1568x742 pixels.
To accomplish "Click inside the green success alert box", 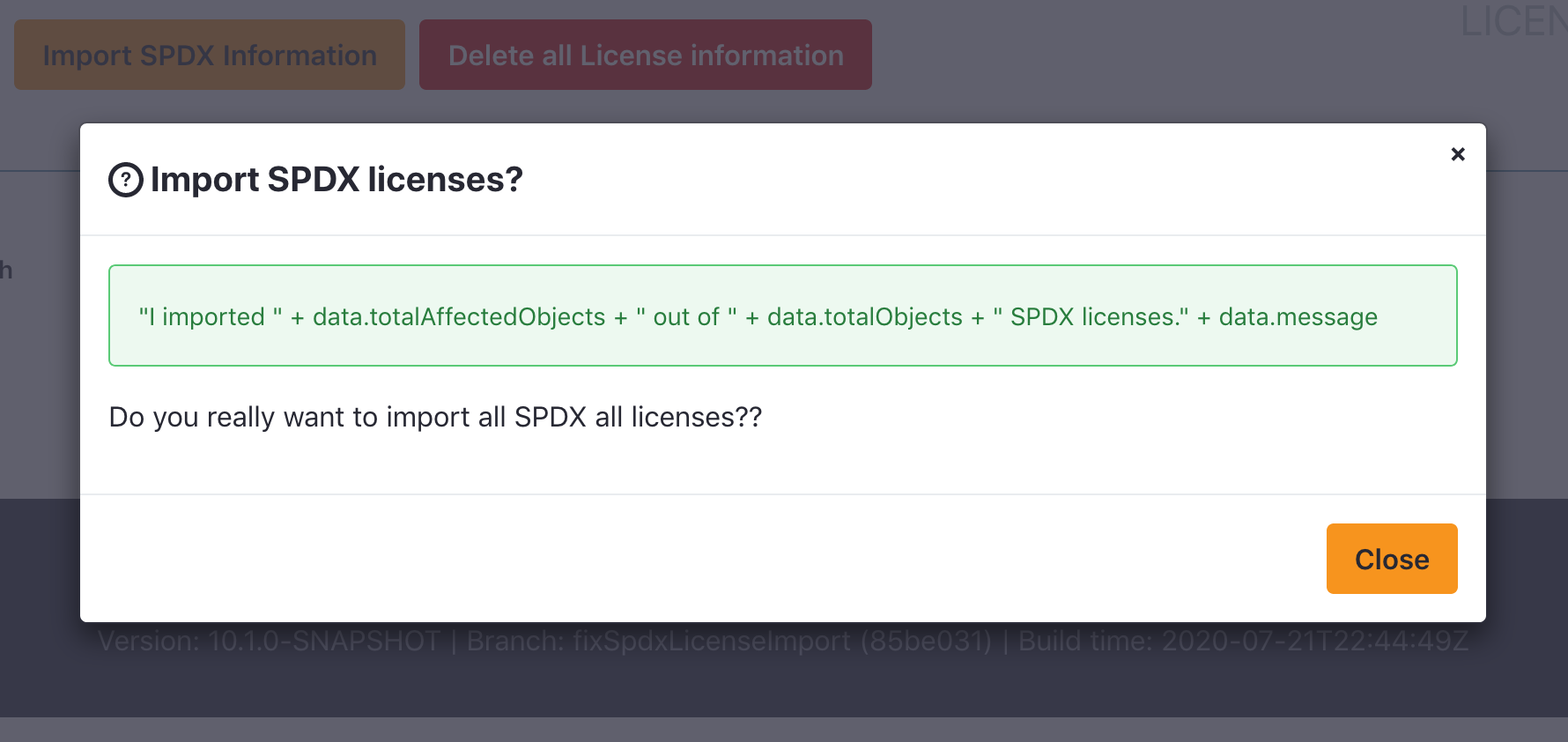I will click(782, 315).
